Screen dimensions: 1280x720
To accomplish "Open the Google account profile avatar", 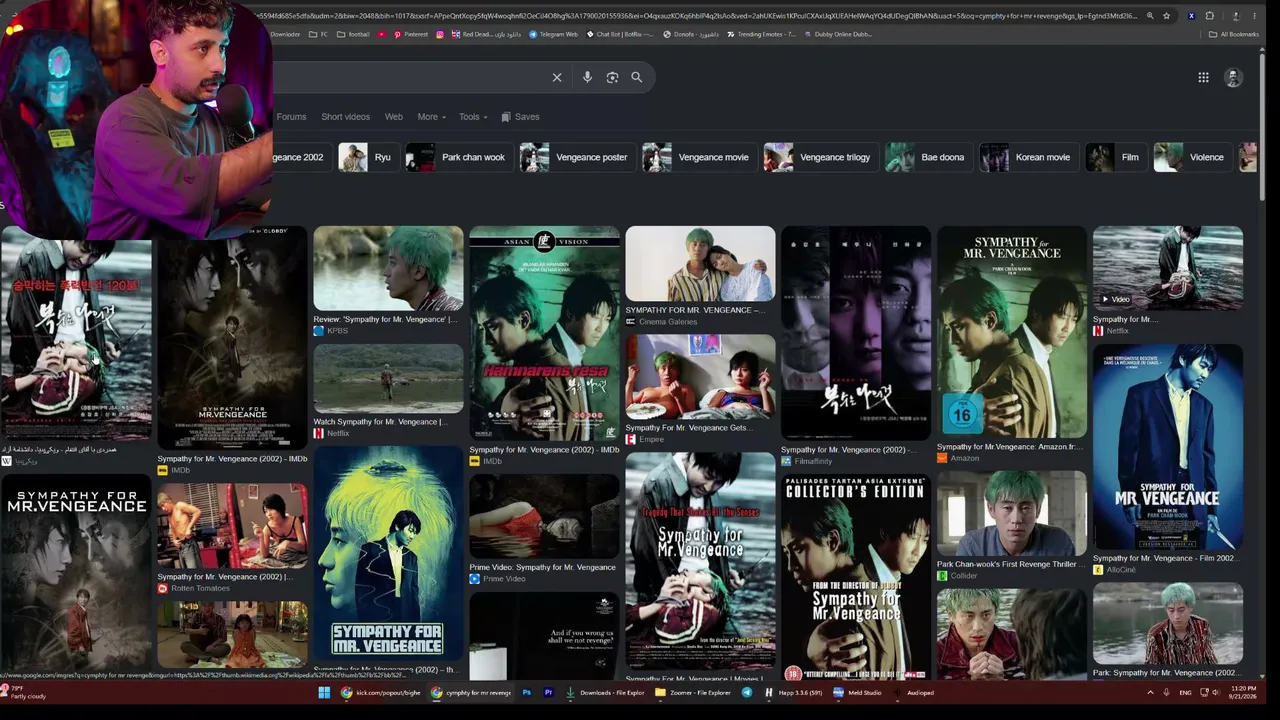I will (x=1233, y=77).
